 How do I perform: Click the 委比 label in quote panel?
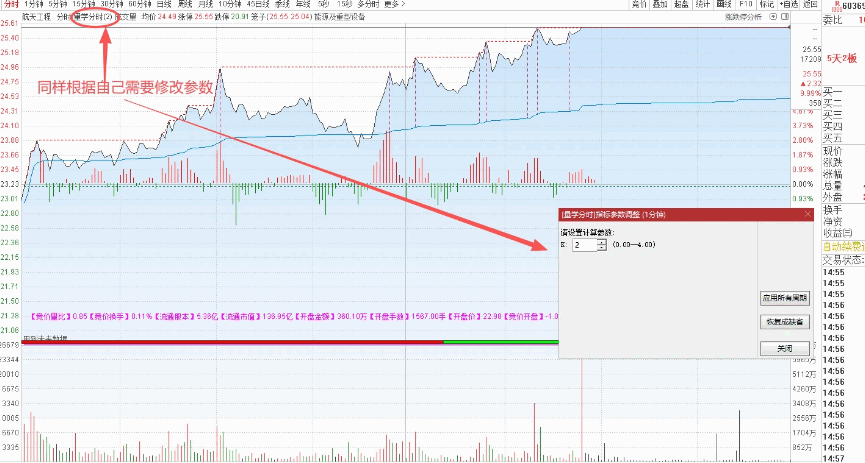(x=832, y=20)
